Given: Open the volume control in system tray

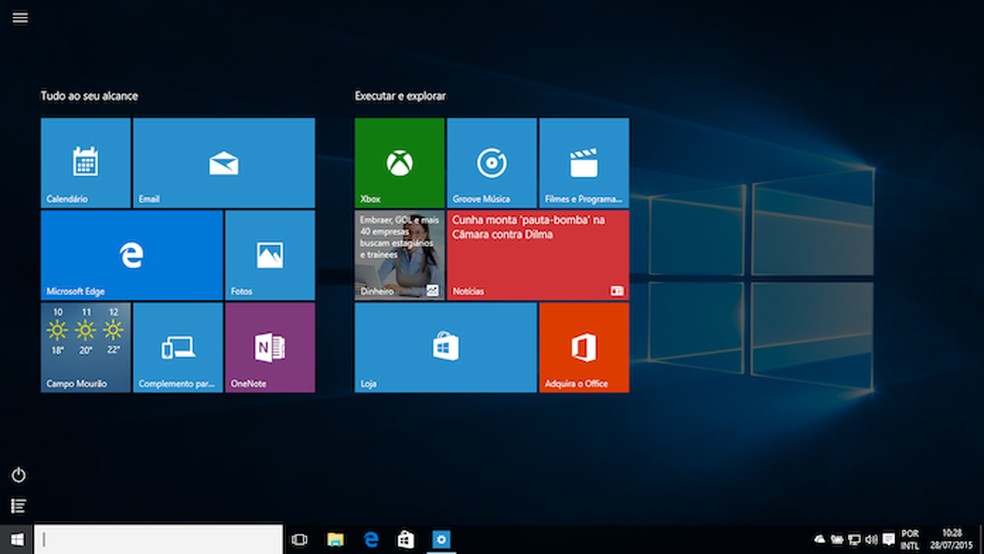Looking at the screenshot, I should click(871, 540).
